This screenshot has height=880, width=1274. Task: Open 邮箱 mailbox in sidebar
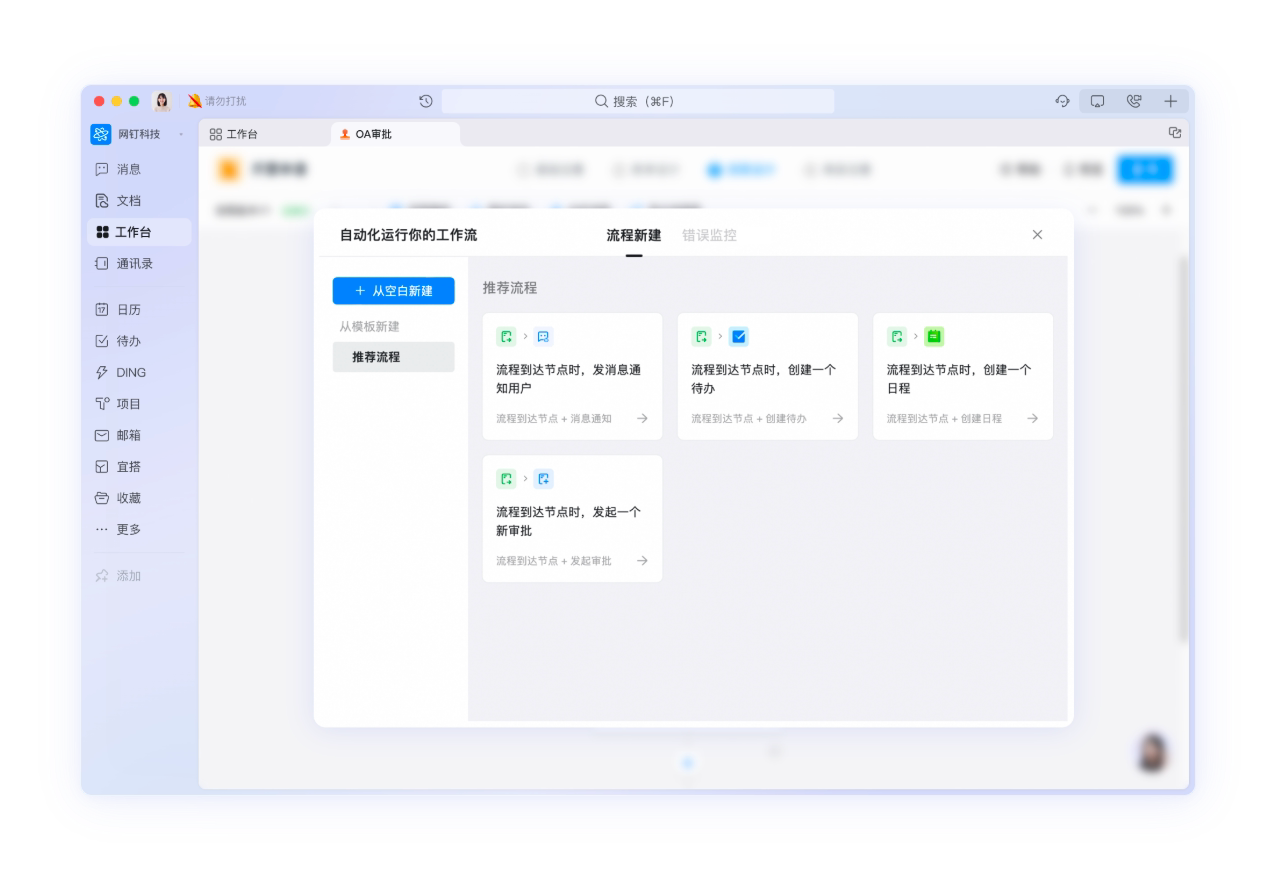pyautogui.click(x=128, y=436)
